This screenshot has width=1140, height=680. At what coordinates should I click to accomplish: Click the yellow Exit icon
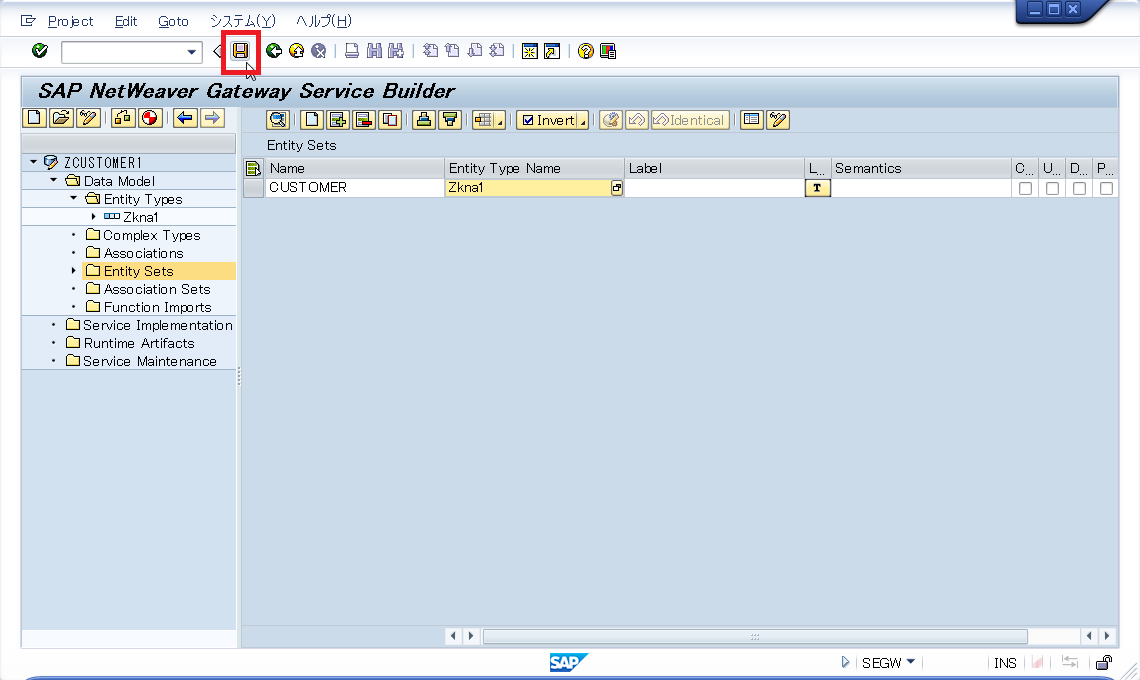tap(297, 51)
